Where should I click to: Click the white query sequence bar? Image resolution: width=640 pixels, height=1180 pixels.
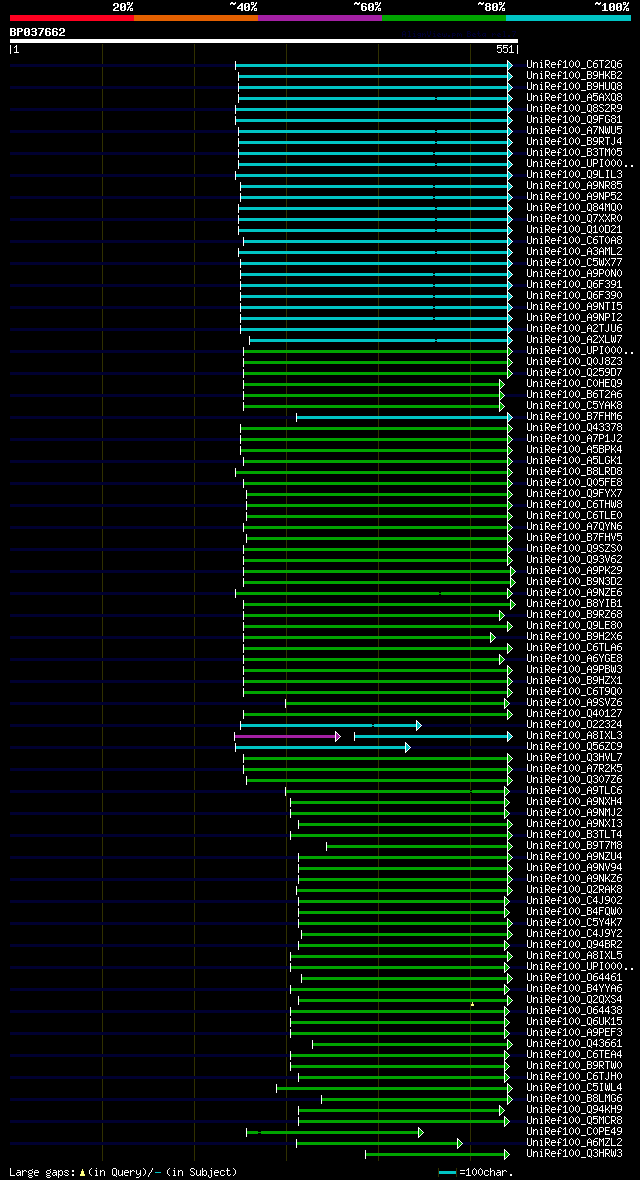tap(264, 41)
